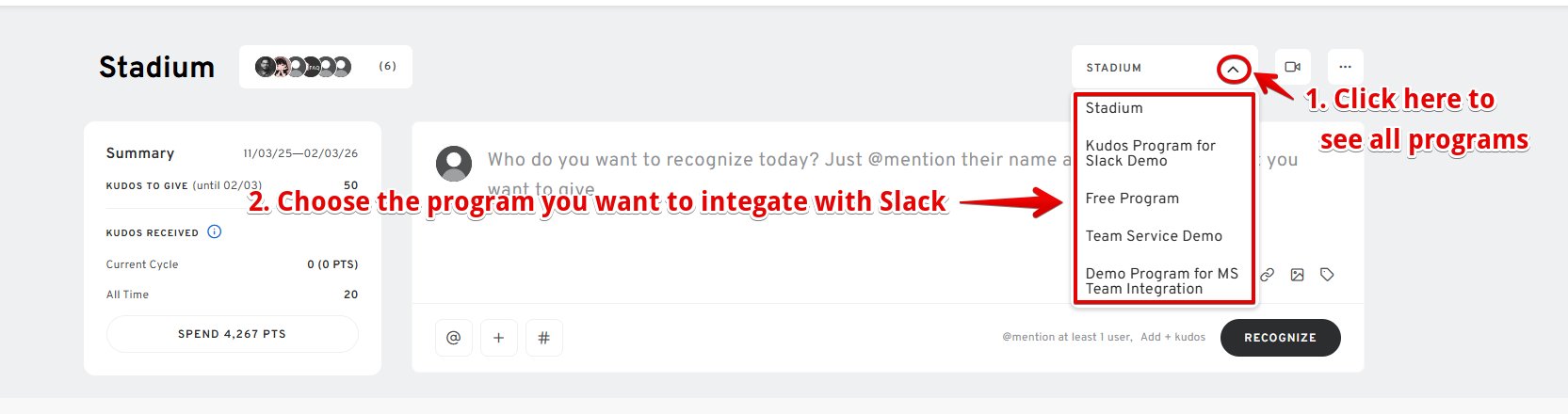1568x414 pixels.
Task: Select Demo Program for MS Team Integration
Action: (1161, 281)
